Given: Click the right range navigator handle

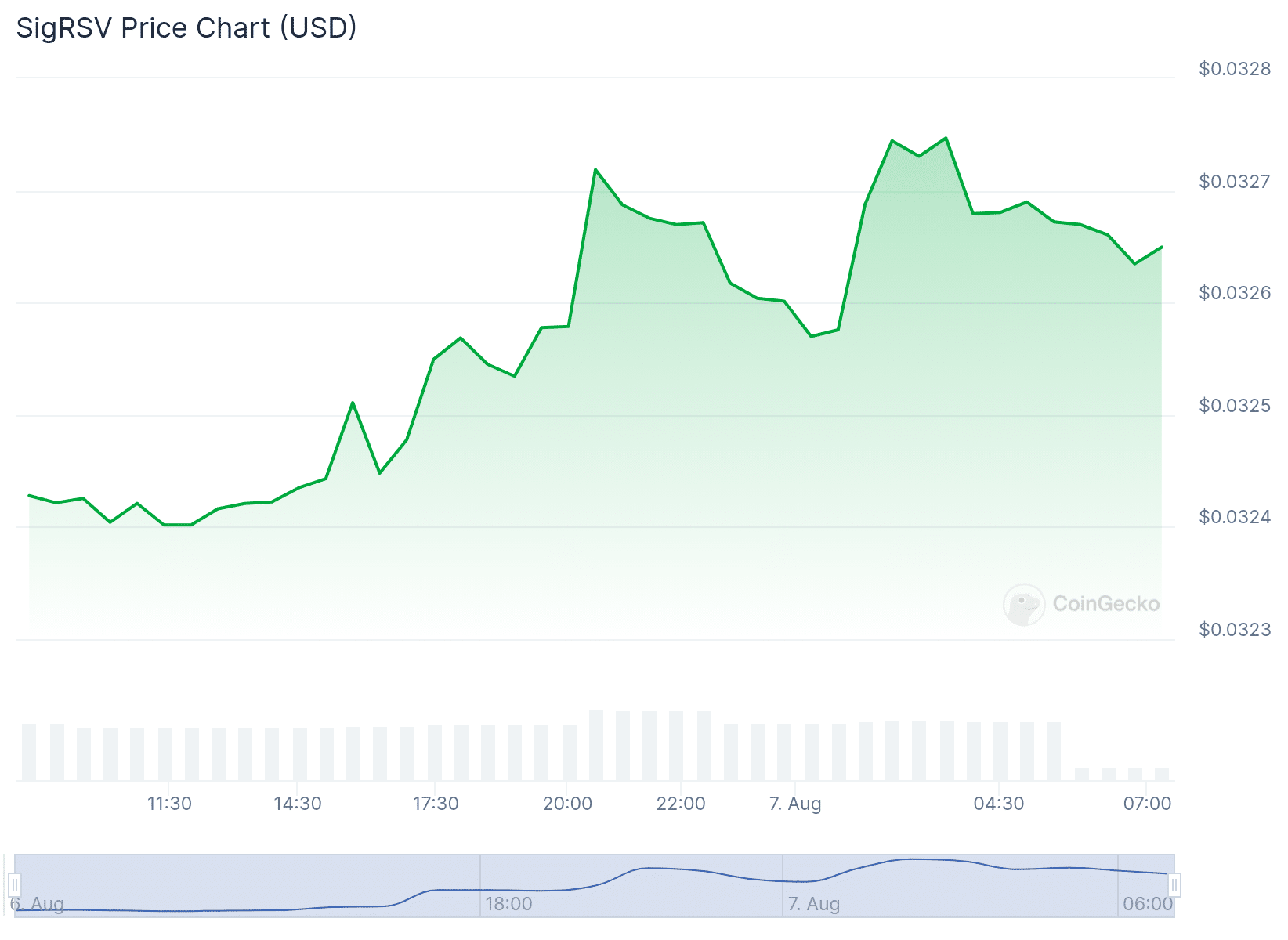Looking at the screenshot, I should [x=1174, y=885].
